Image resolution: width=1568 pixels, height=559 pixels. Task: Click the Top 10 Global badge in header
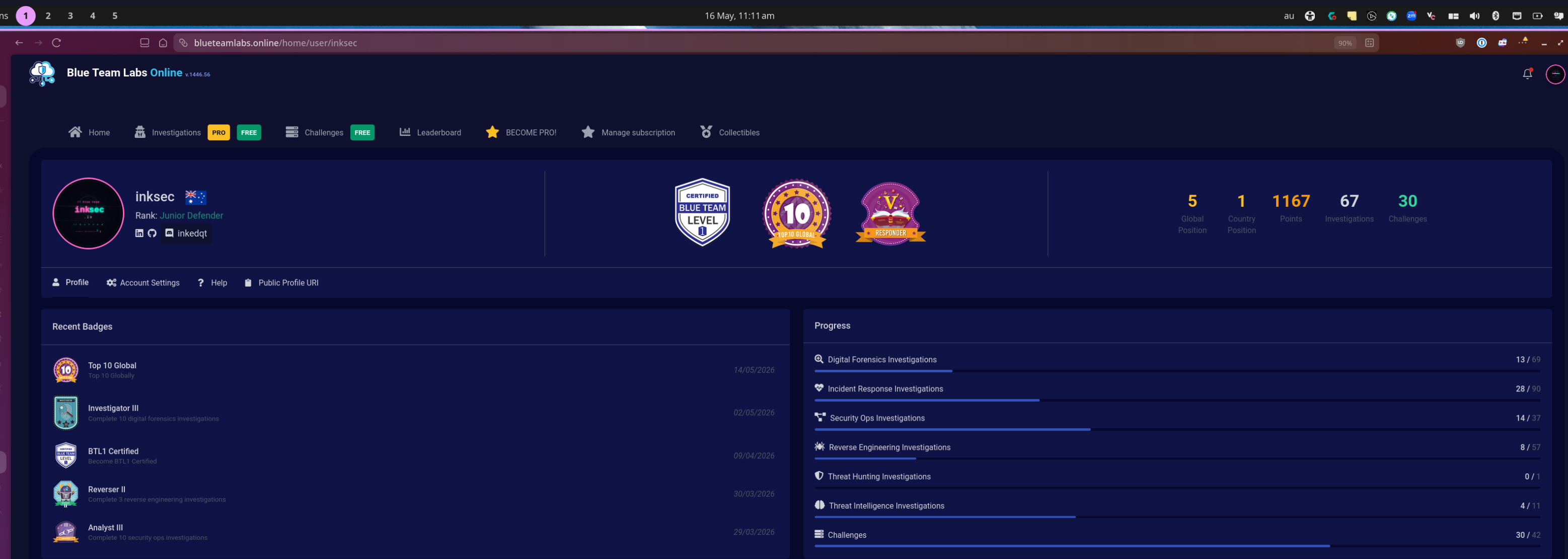point(797,213)
